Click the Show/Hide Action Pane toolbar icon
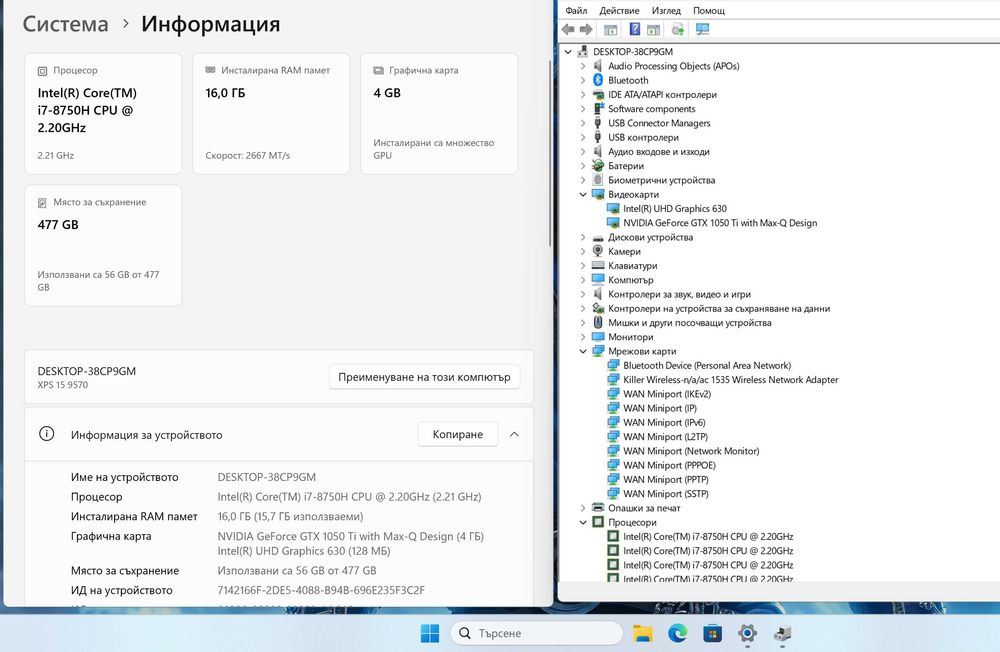 point(654,29)
